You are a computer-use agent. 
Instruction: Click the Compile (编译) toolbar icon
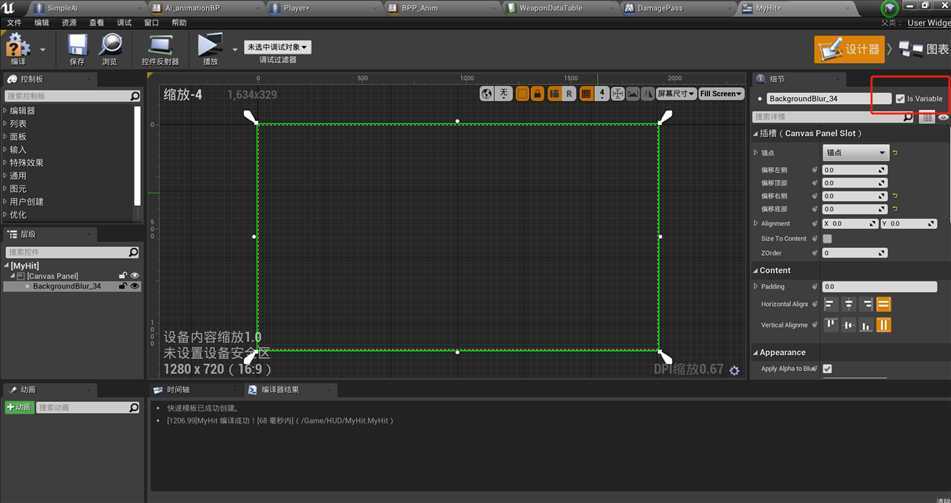point(18,48)
